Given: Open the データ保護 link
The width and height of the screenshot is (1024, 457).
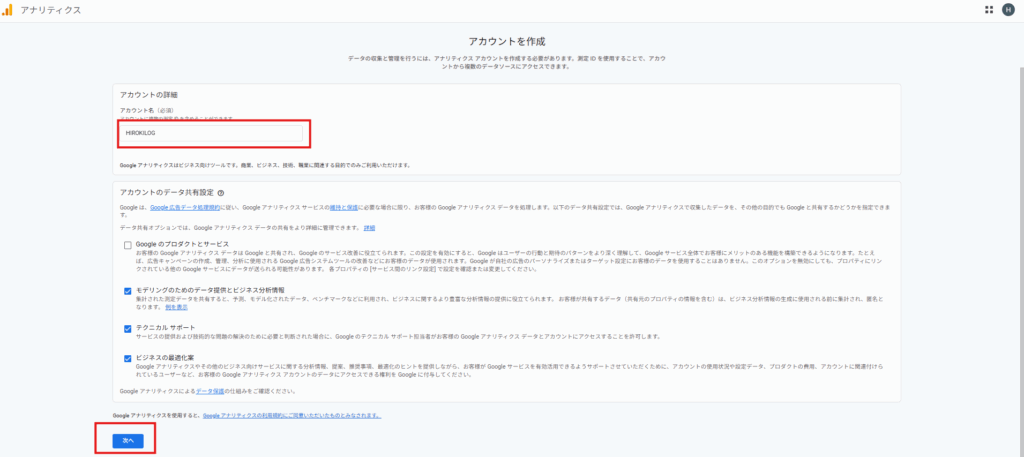Looking at the screenshot, I should click(210, 391).
